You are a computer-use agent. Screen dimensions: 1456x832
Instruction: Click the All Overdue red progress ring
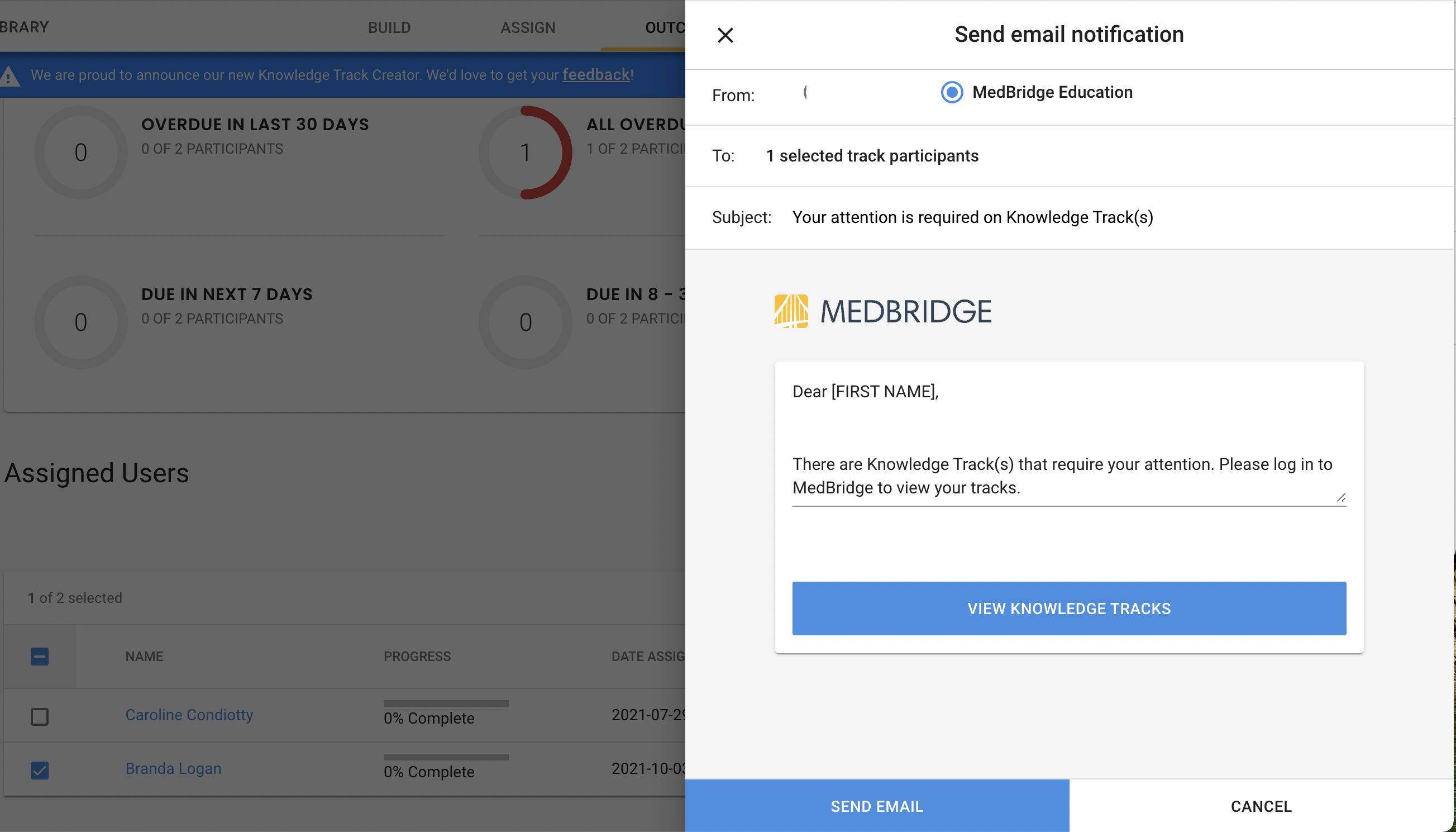526,153
